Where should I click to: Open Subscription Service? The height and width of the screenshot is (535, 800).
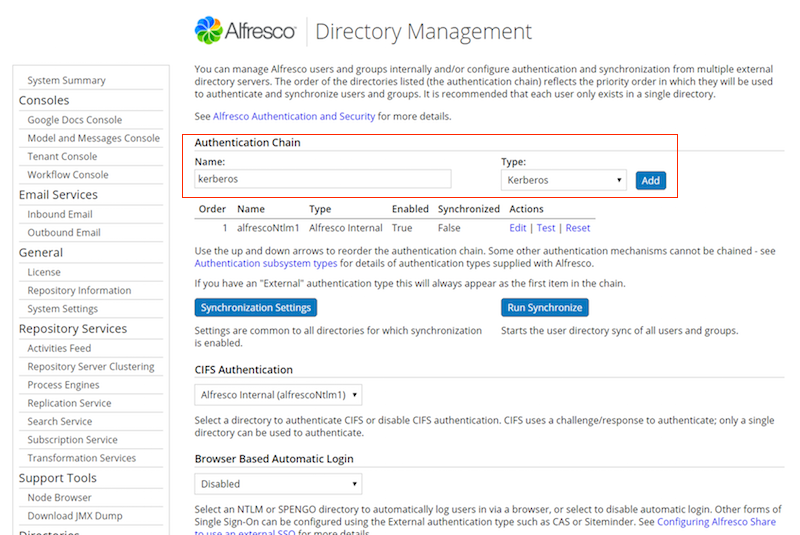72,440
